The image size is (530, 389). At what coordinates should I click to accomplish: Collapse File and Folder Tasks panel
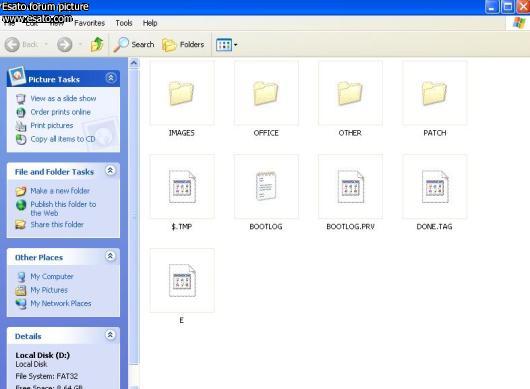(x=110, y=170)
